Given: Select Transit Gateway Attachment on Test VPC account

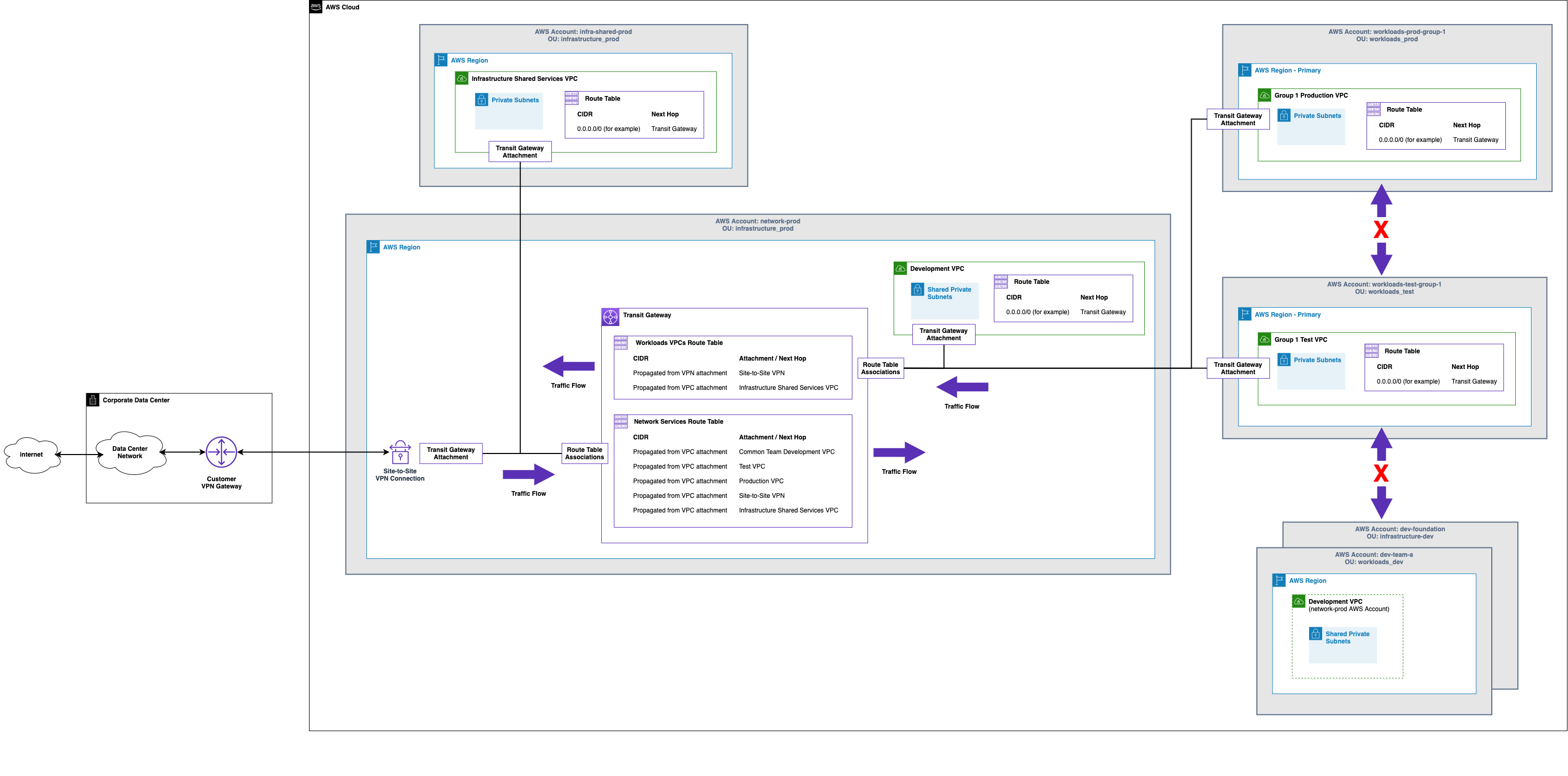Looking at the screenshot, I should pyautogui.click(x=1238, y=368).
